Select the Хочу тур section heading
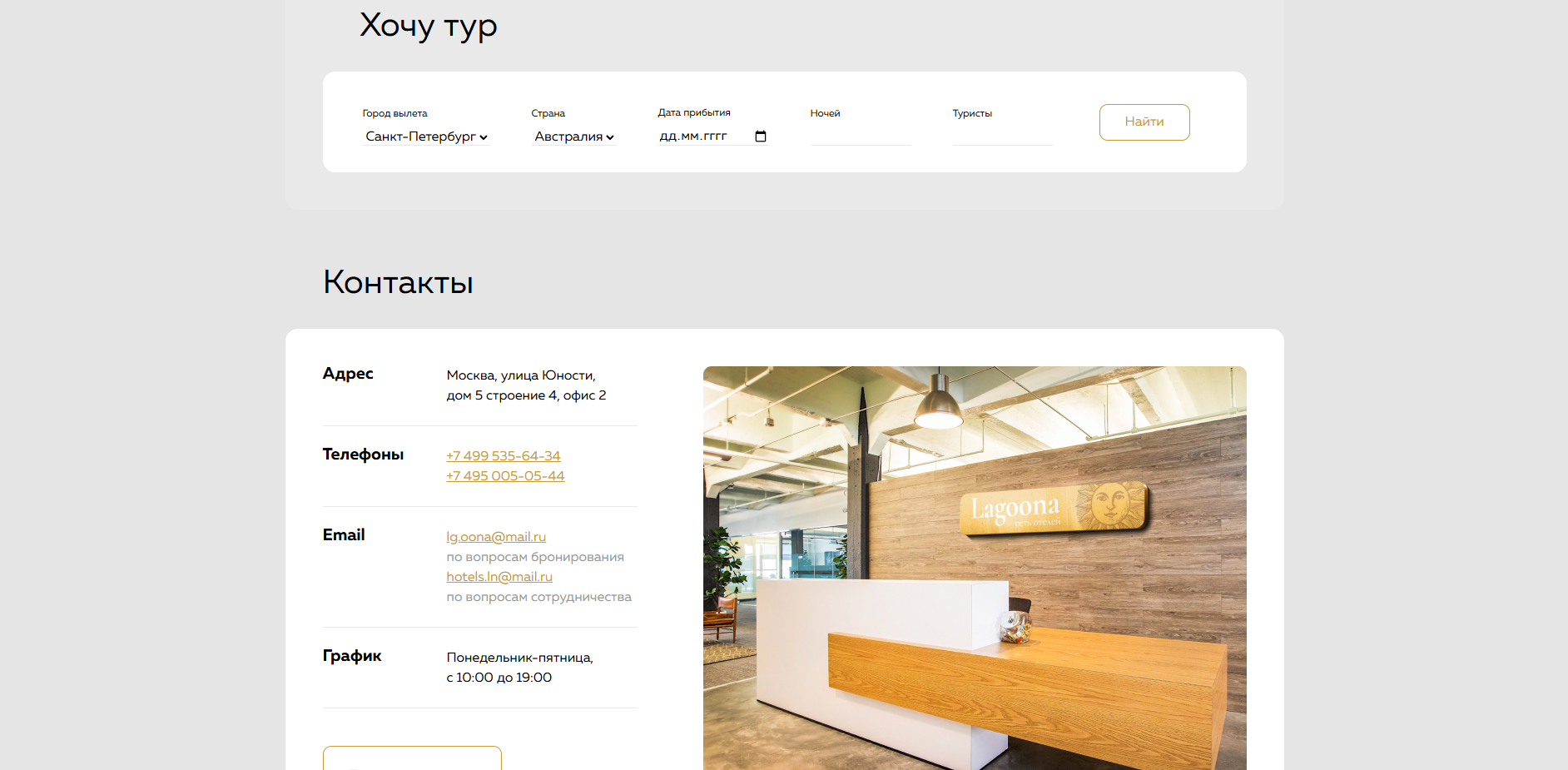The image size is (1568, 770). pyautogui.click(x=427, y=26)
